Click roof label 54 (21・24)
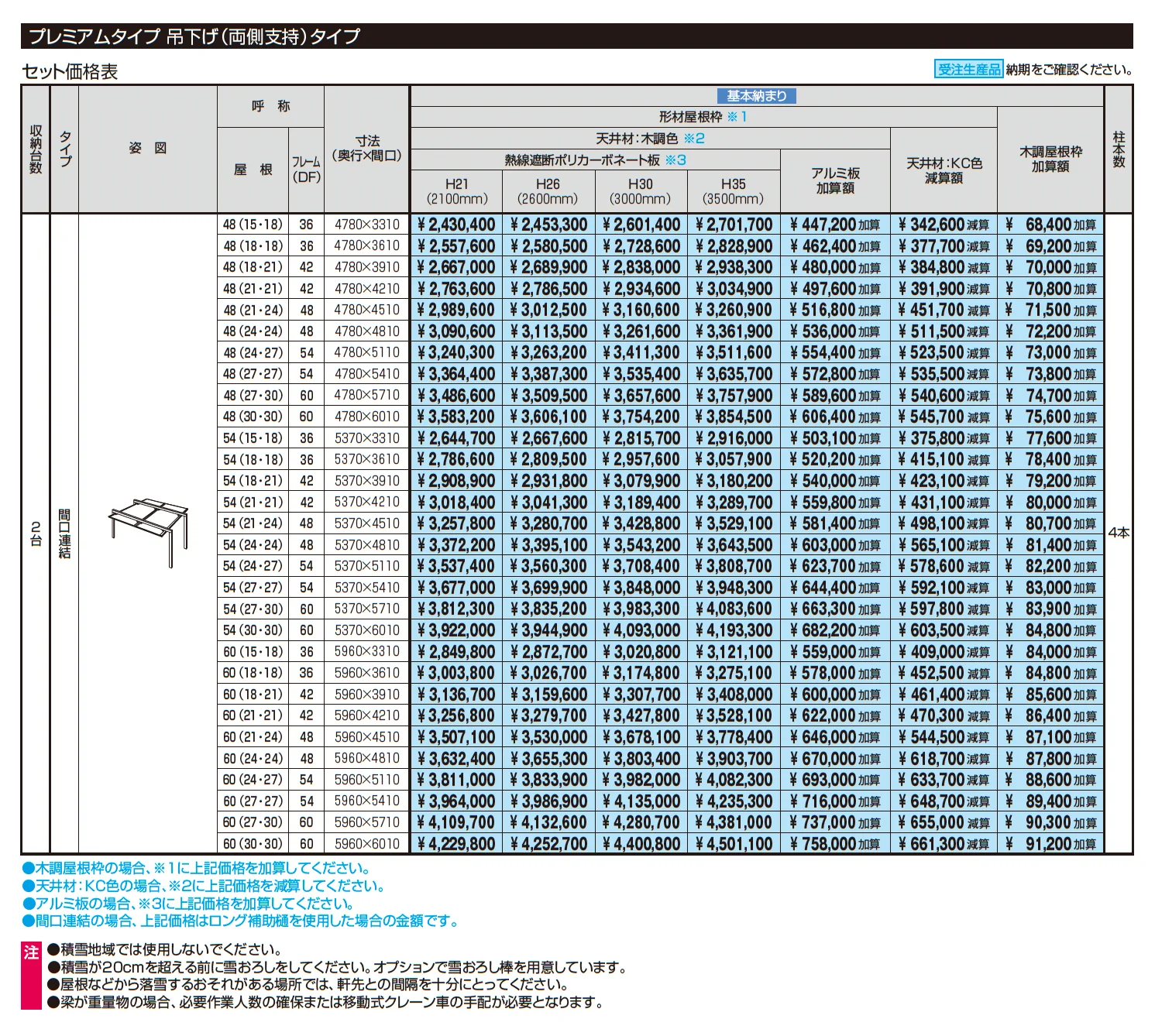 [x=253, y=523]
